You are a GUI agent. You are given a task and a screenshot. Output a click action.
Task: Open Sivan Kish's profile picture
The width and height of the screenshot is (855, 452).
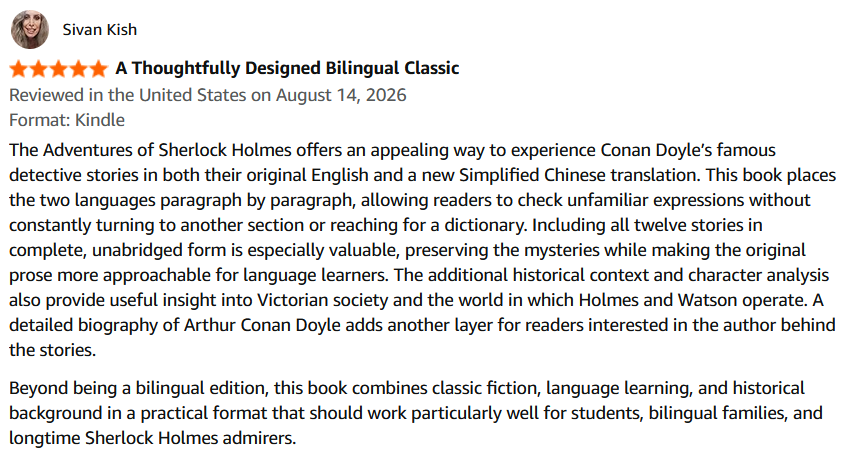click(29, 29)
